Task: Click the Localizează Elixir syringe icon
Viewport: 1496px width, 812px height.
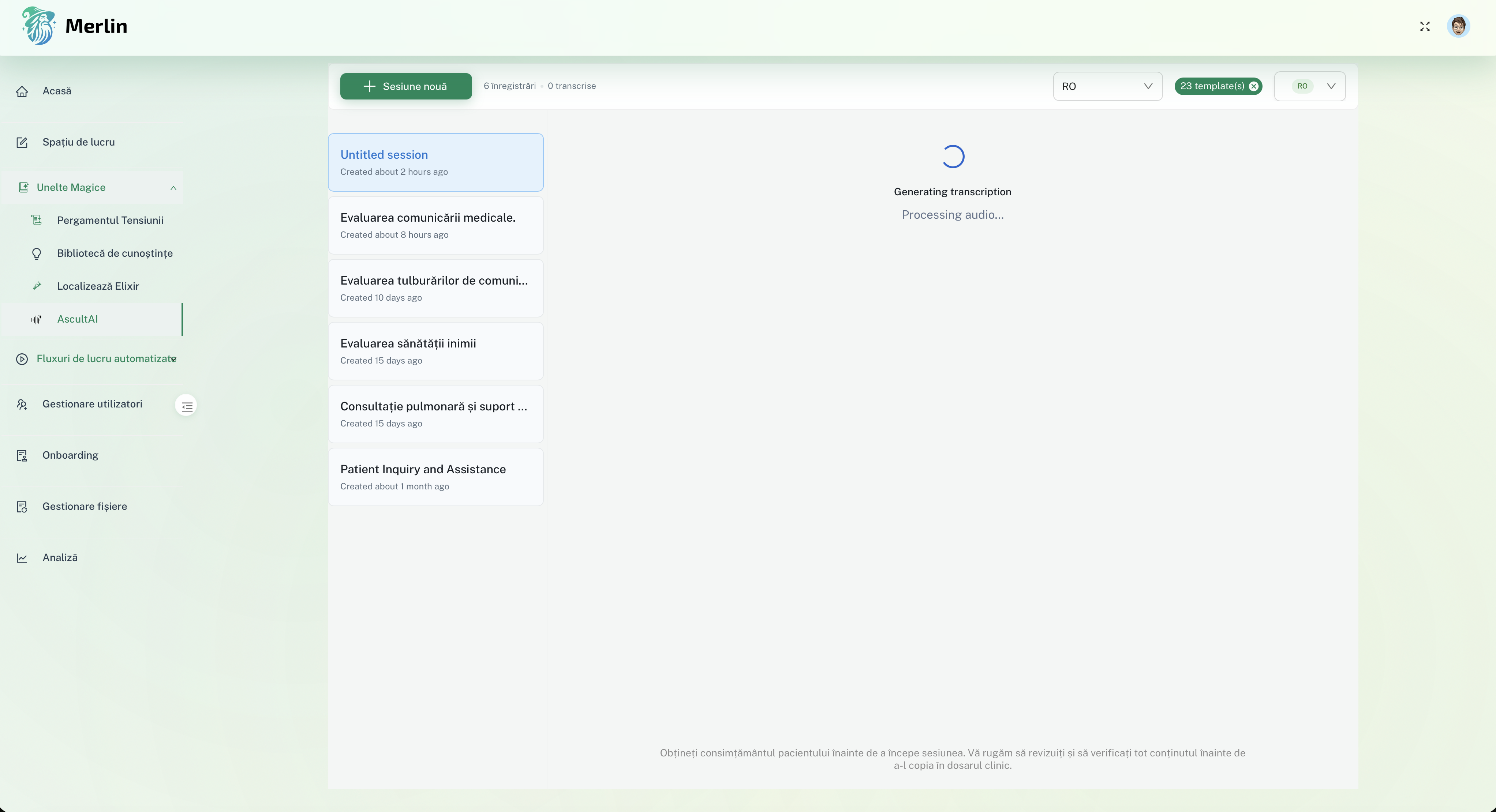Action: pyautogui.click(x=37, y=286)
